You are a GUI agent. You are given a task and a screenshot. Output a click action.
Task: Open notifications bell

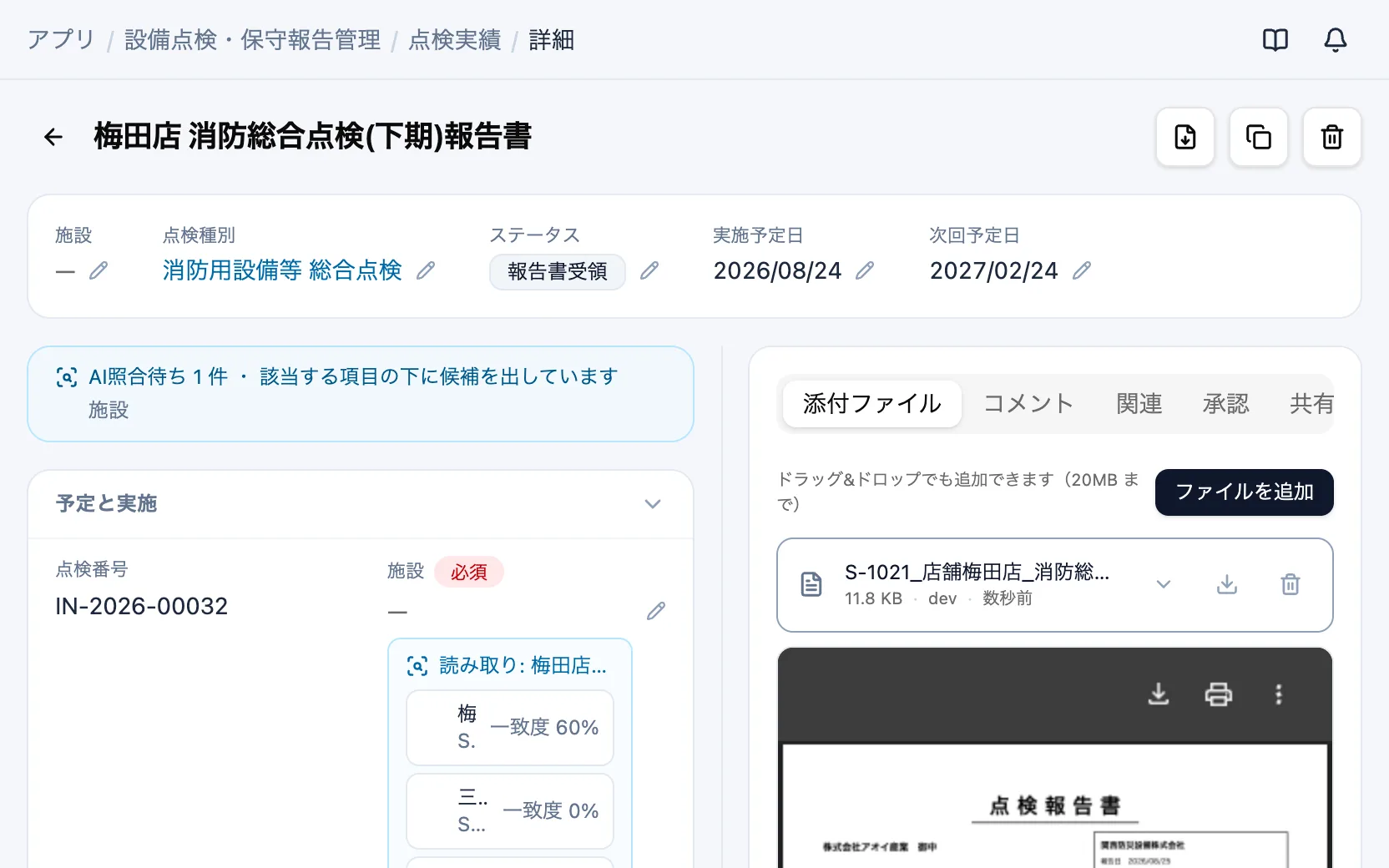pos(1336,39)
